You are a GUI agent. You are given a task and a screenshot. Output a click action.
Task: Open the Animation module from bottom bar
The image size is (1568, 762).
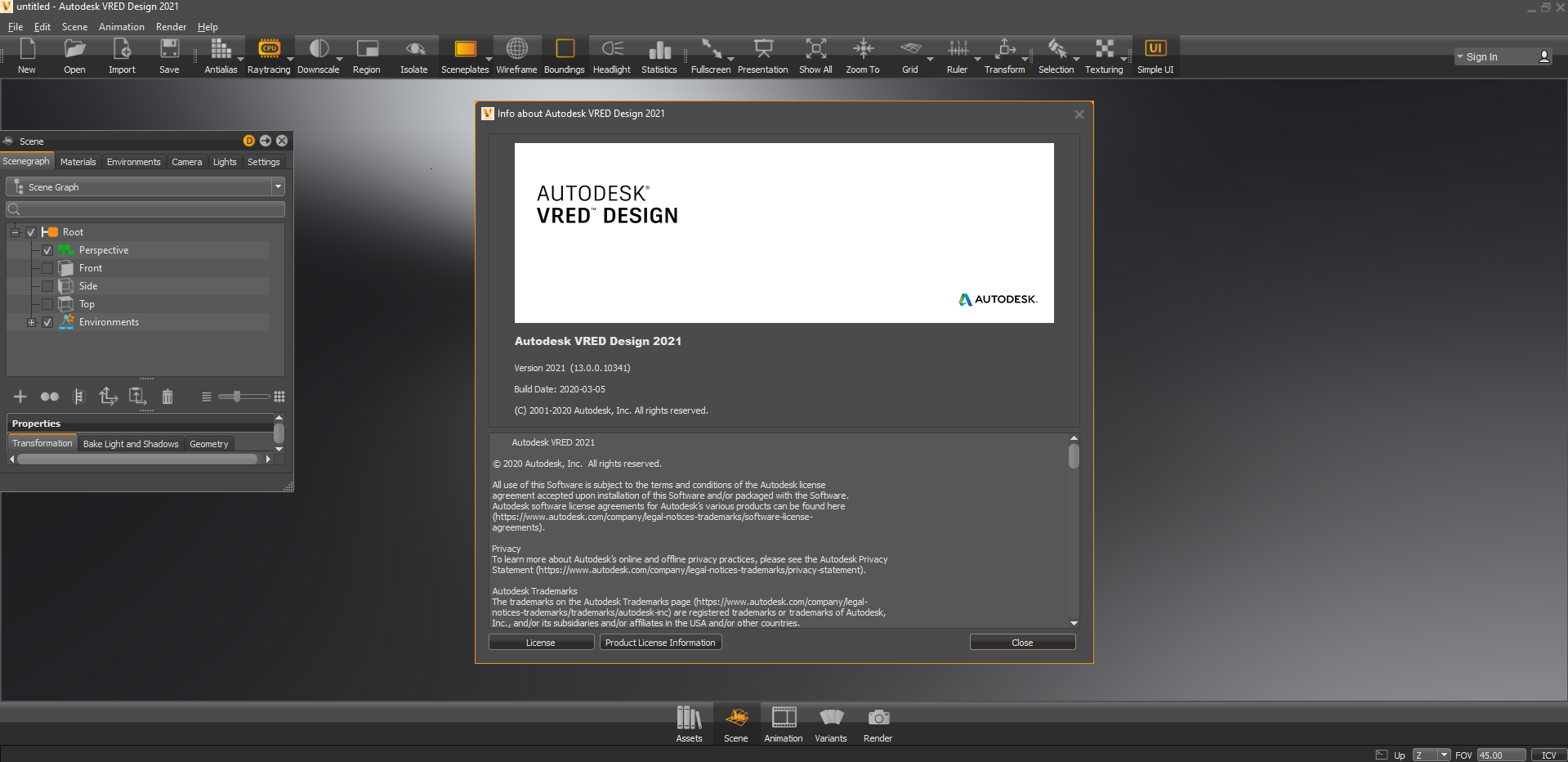coord(784,724)
